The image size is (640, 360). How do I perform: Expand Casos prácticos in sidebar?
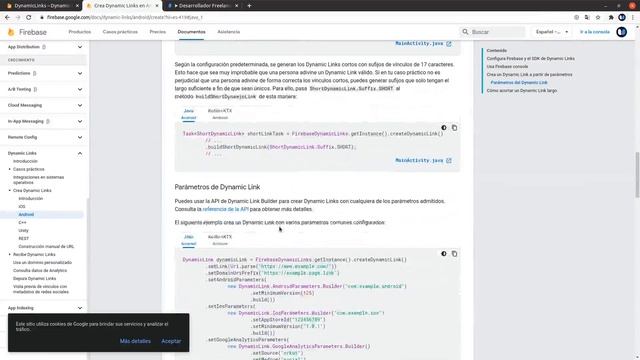click(x=29, y=169)
